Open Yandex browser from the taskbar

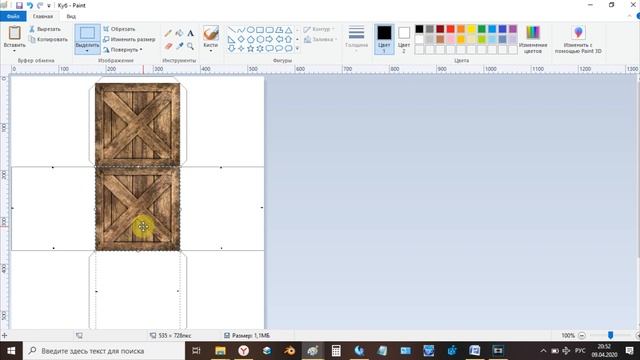[243, 351]
